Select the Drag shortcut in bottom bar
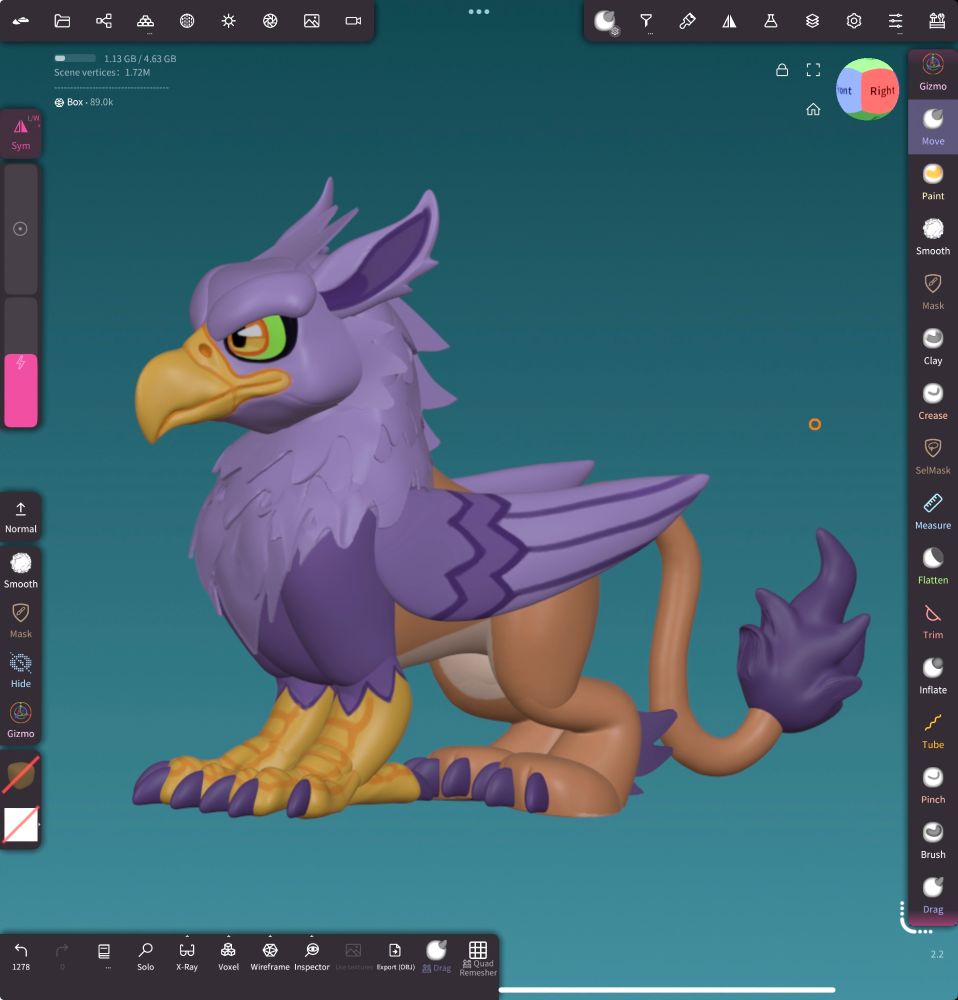This screenshot has height=1000, width=958. coord(437,957)
